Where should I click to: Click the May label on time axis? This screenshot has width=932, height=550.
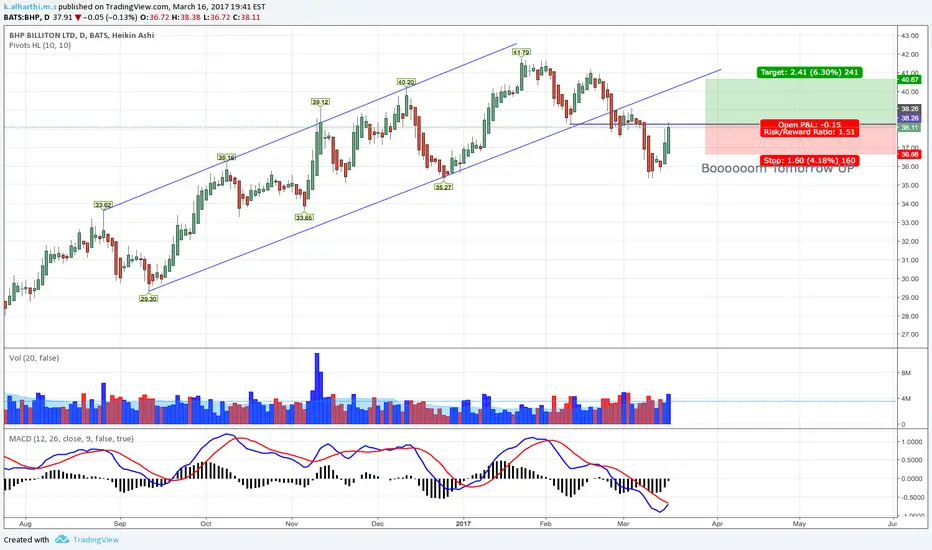799,524
